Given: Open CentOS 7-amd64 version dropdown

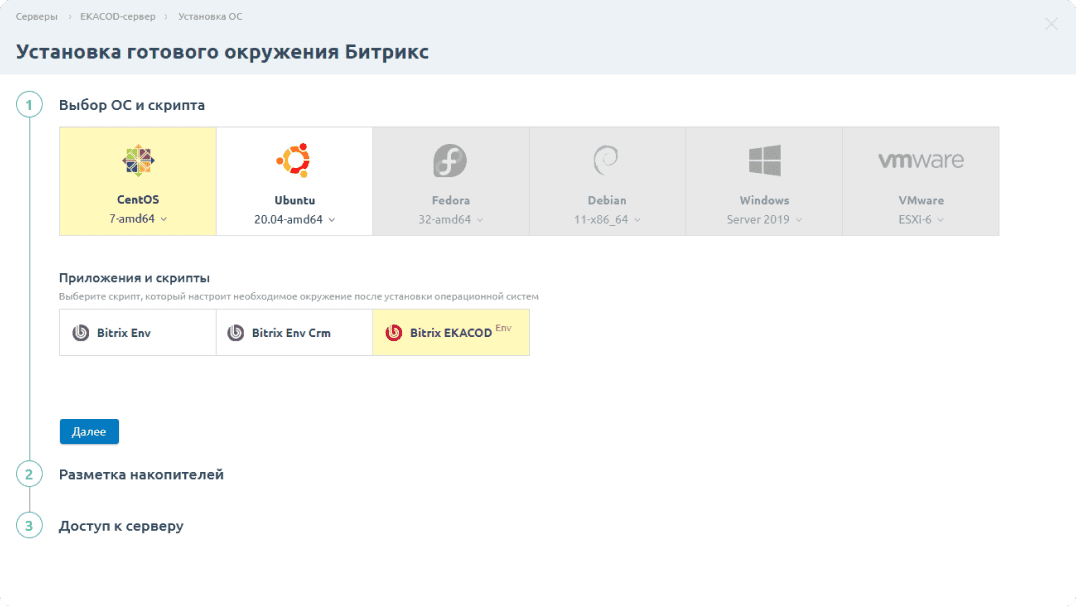Looking at the screenshot, I should (138, 219).
